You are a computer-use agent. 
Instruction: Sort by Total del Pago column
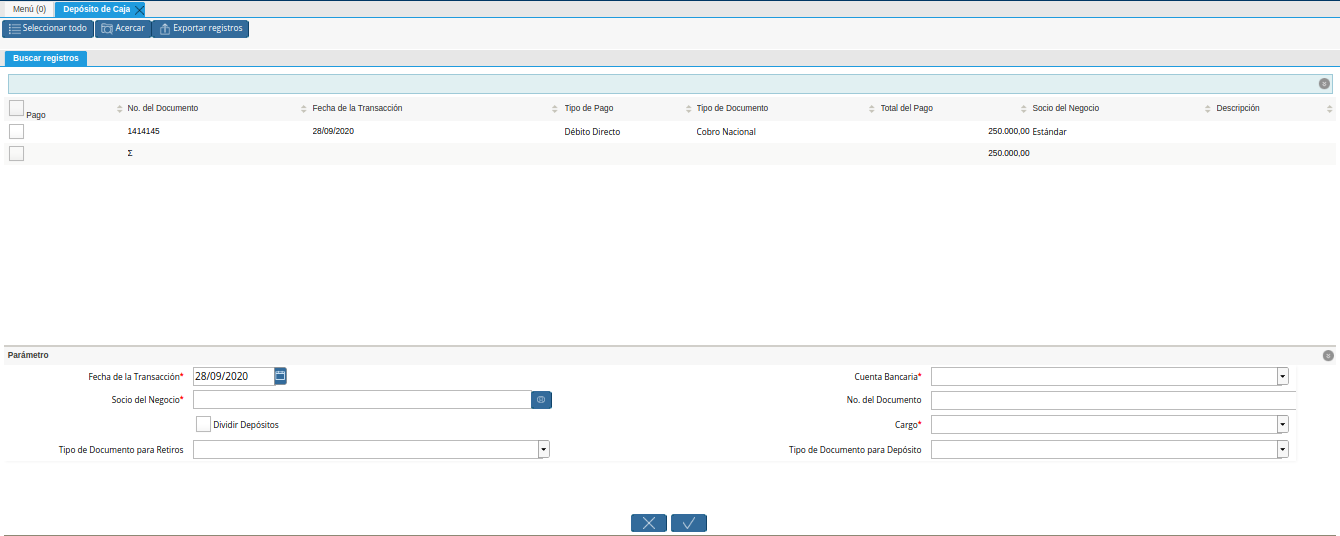click(906, 108)
